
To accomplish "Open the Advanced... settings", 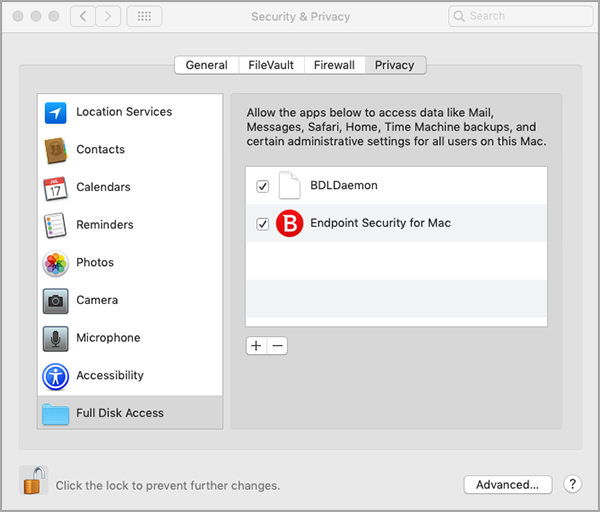I will tap(508, 485).
